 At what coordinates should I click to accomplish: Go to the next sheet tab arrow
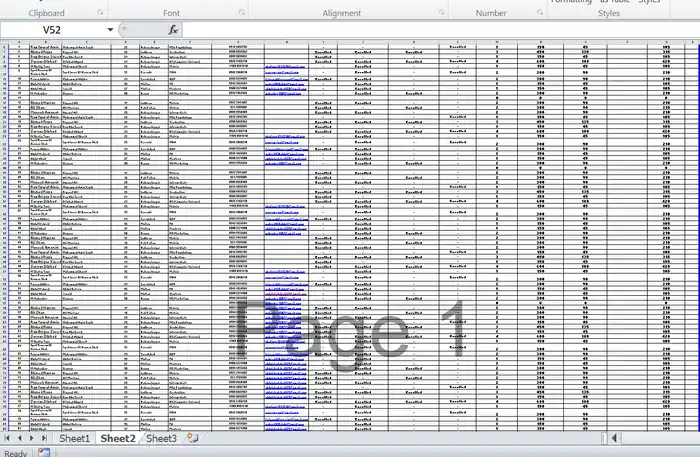tap(32, 438)
